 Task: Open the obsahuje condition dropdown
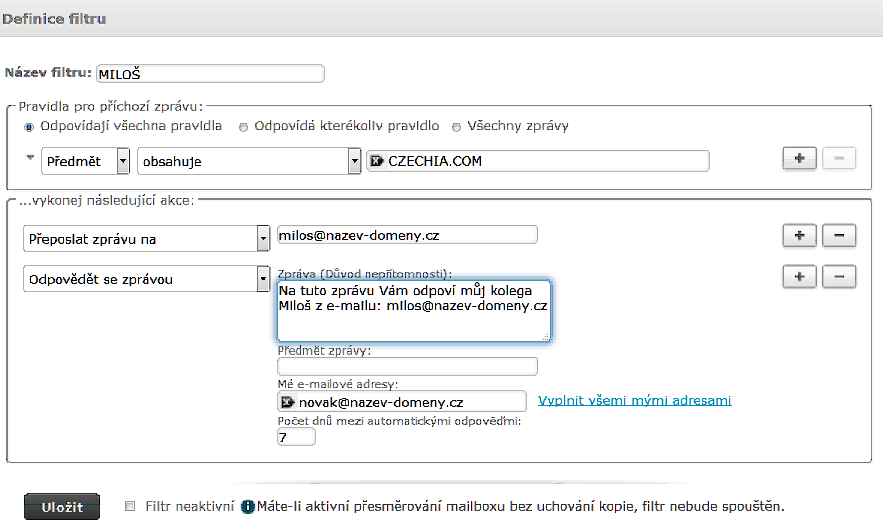point(354,161)
